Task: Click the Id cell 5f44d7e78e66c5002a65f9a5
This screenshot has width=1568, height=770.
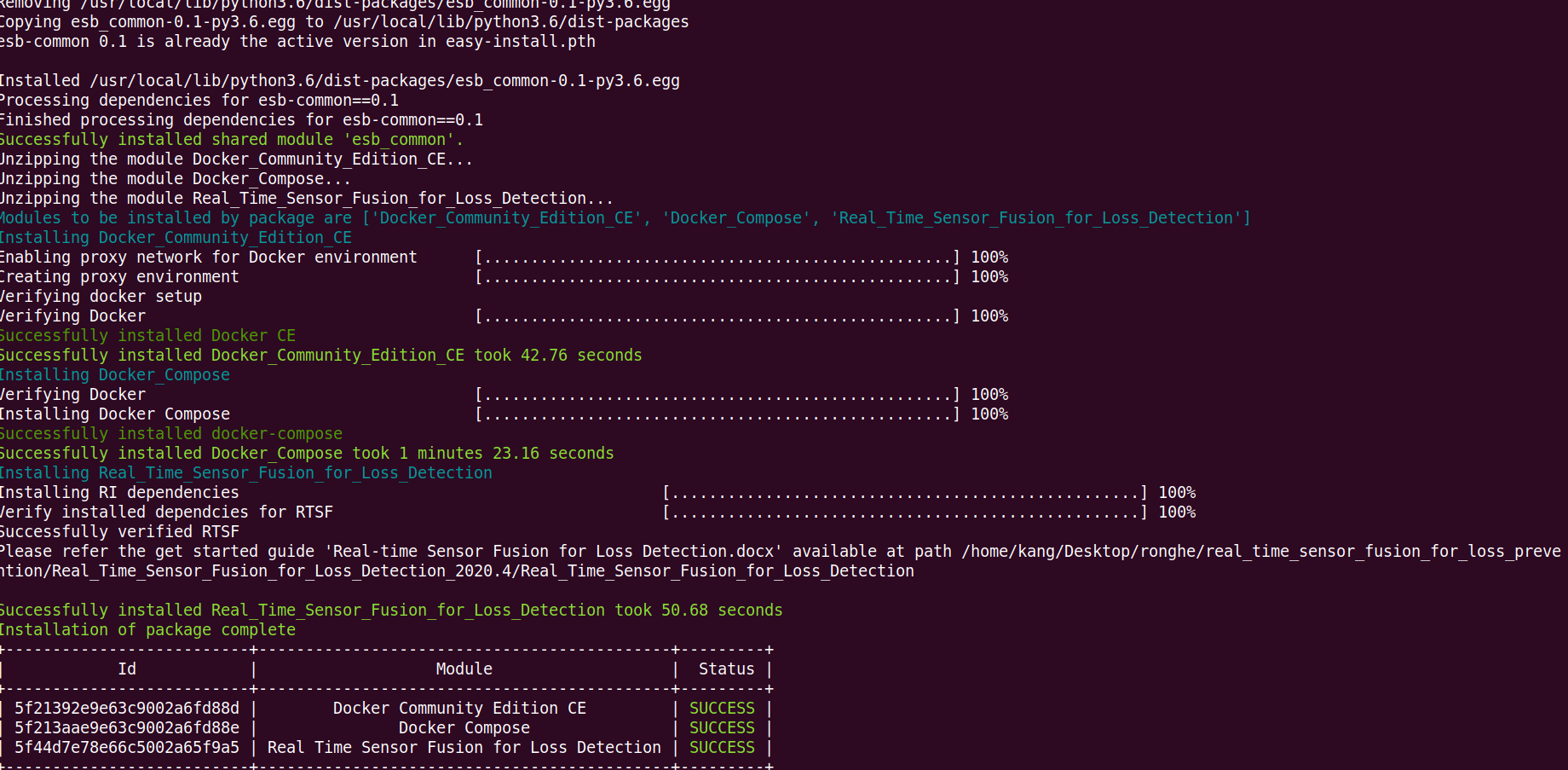Action: pyautogui.click(x=127, y=748)
